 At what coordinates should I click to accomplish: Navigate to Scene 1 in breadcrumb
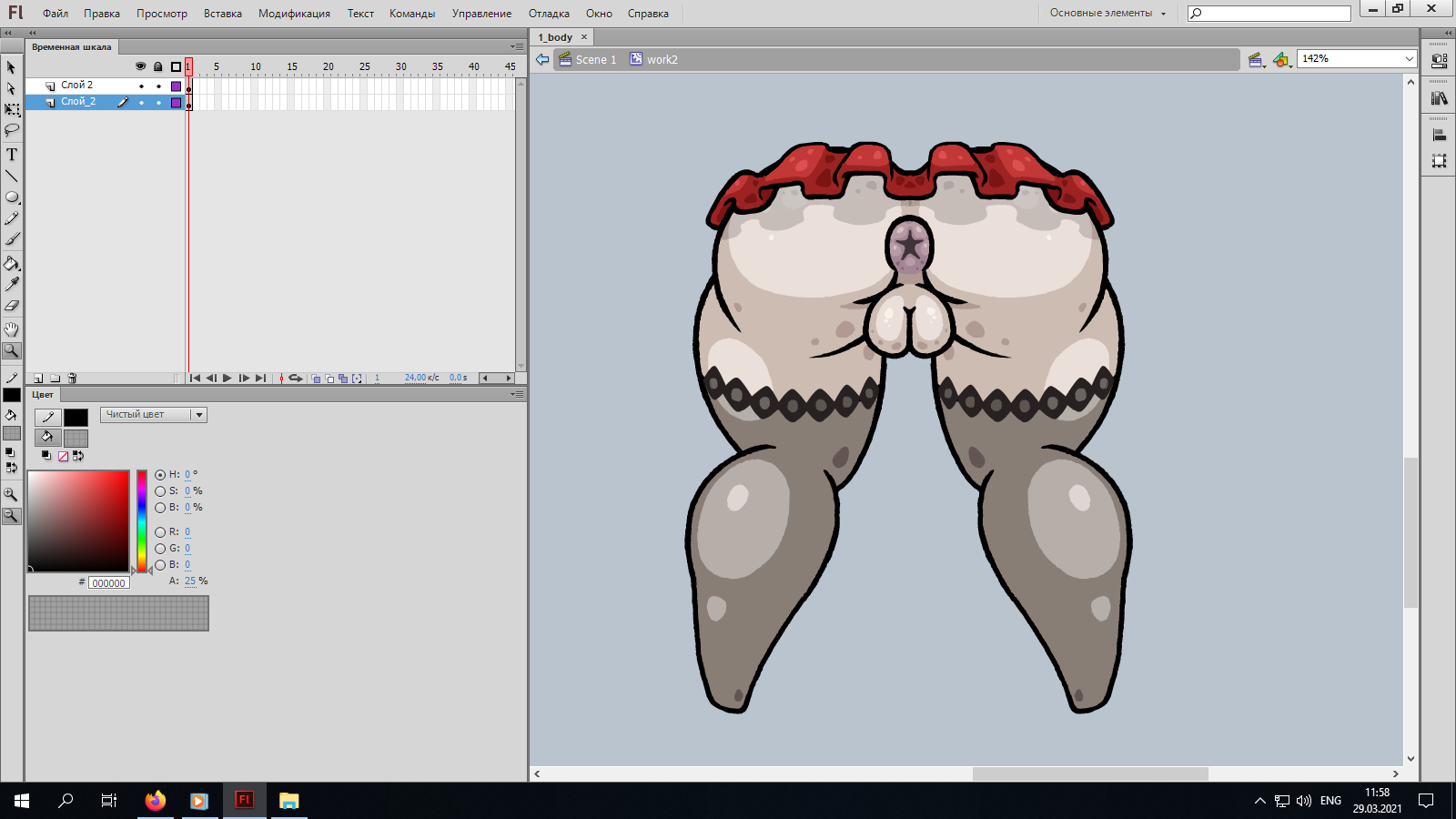click(588, 60)
